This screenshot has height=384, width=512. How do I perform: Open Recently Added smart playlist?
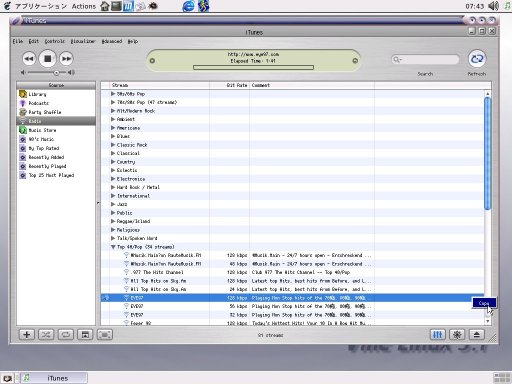pyautogui.click(x=56, y=157)
